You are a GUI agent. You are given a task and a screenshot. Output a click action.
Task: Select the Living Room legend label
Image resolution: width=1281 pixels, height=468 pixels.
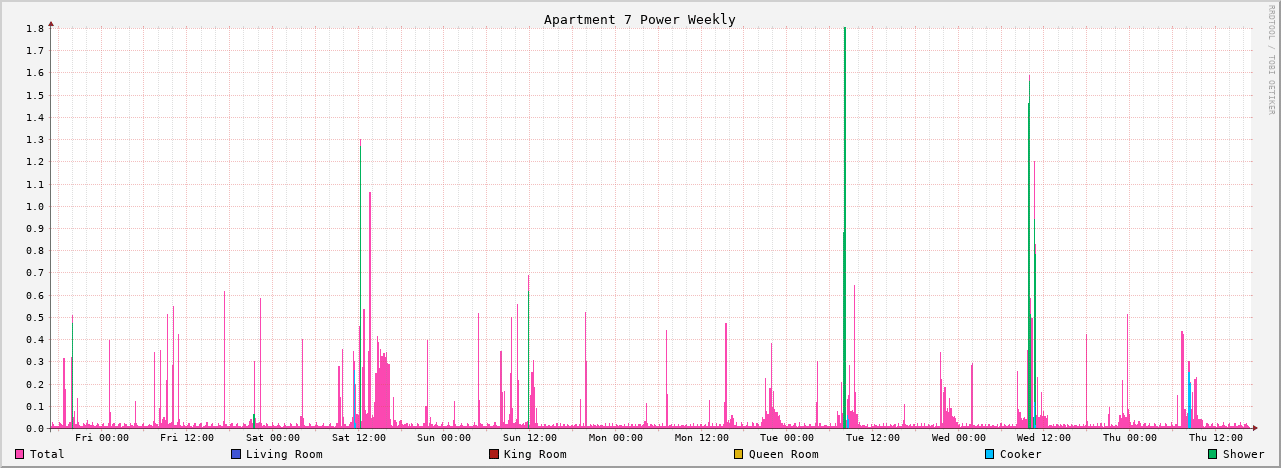284,454
